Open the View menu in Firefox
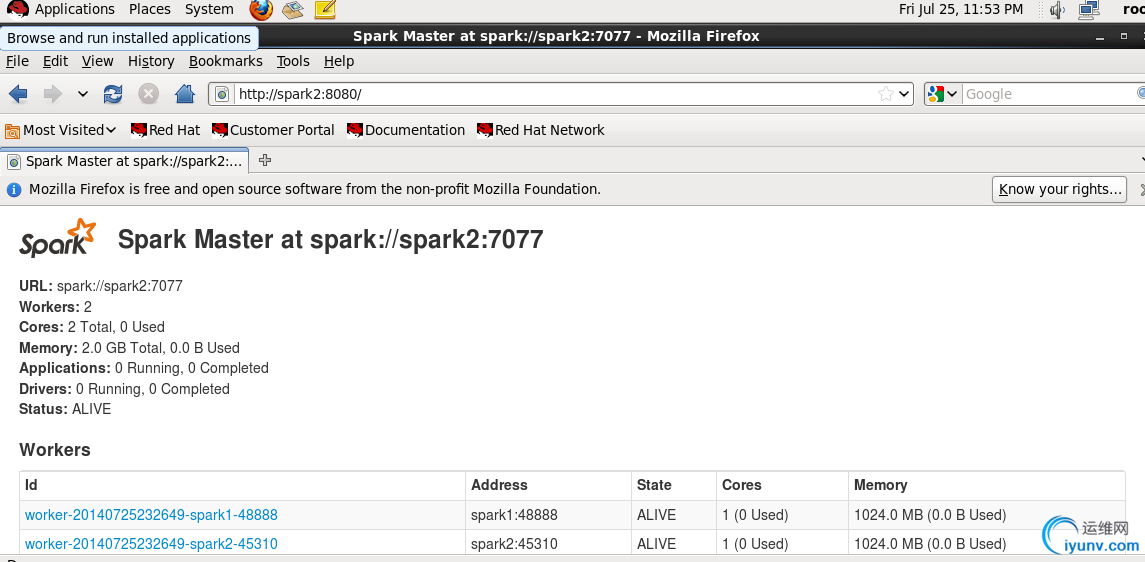This screenshot has height=562, width=1145. (98, 61)
